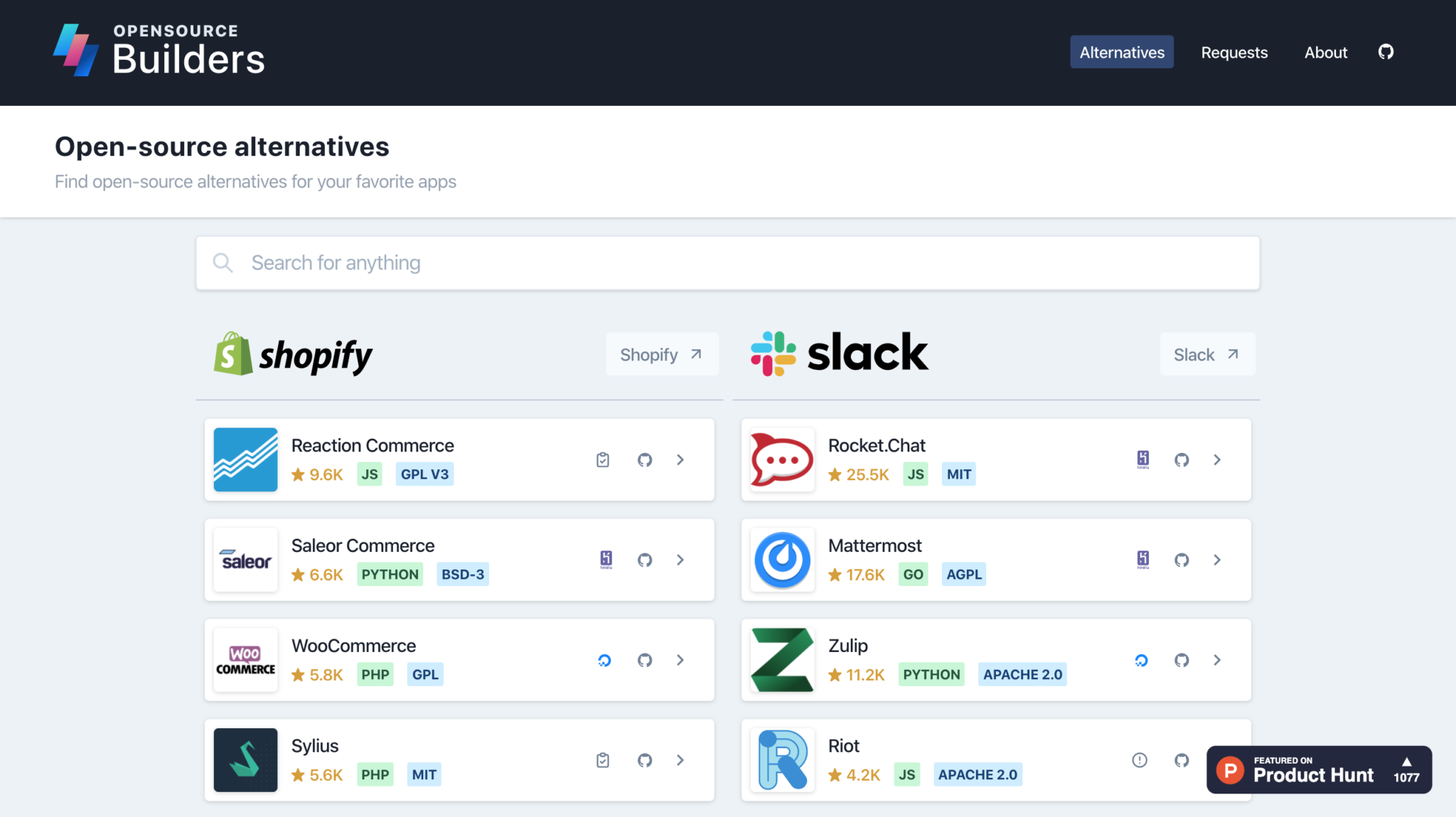The image size is (1456, 817).
Task: Click the Rocket.Chat GitHub icon
Action: tap(1182, 458)
